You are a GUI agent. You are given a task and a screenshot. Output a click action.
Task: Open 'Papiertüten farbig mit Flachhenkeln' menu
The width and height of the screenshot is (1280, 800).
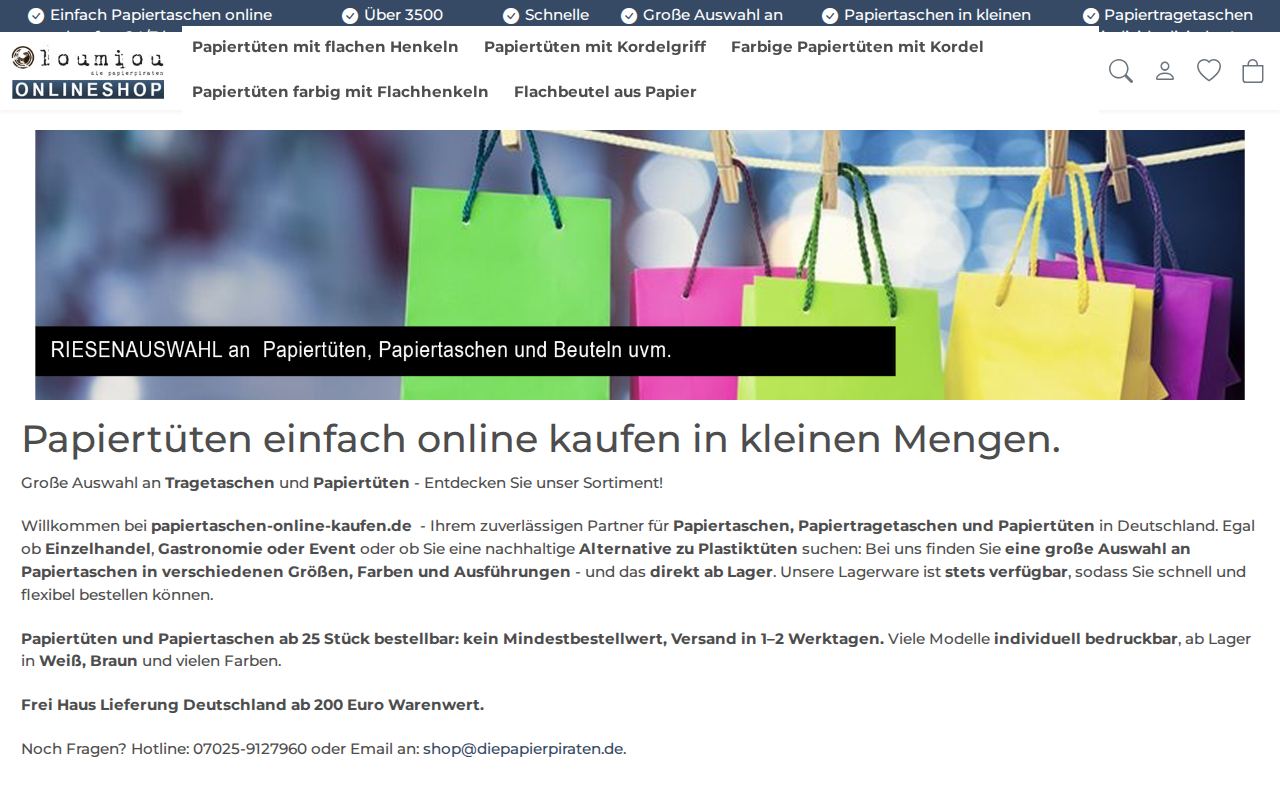point(340,92)
